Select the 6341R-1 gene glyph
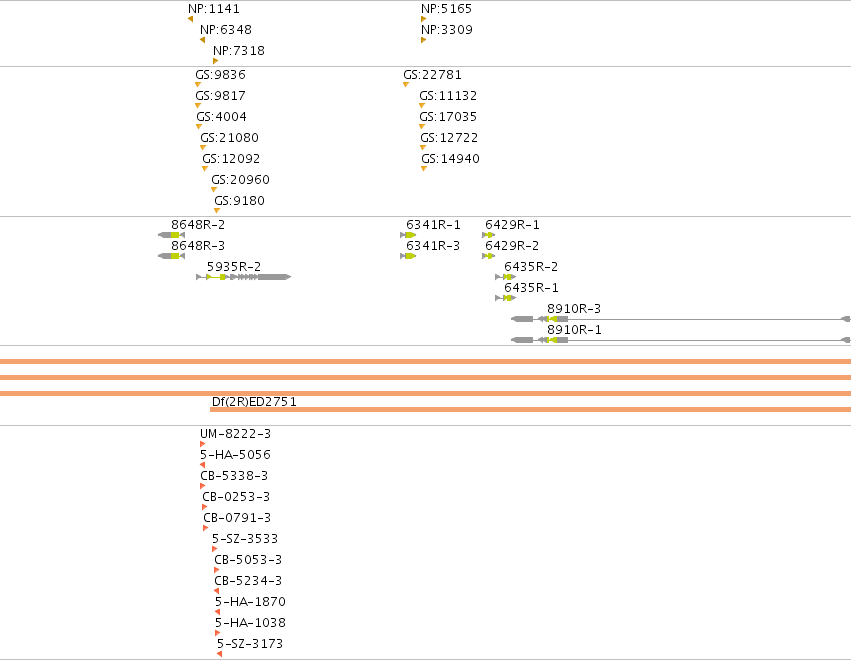This screenshot has width=851, height=660. pyautogui.click(x=408, y=235)
